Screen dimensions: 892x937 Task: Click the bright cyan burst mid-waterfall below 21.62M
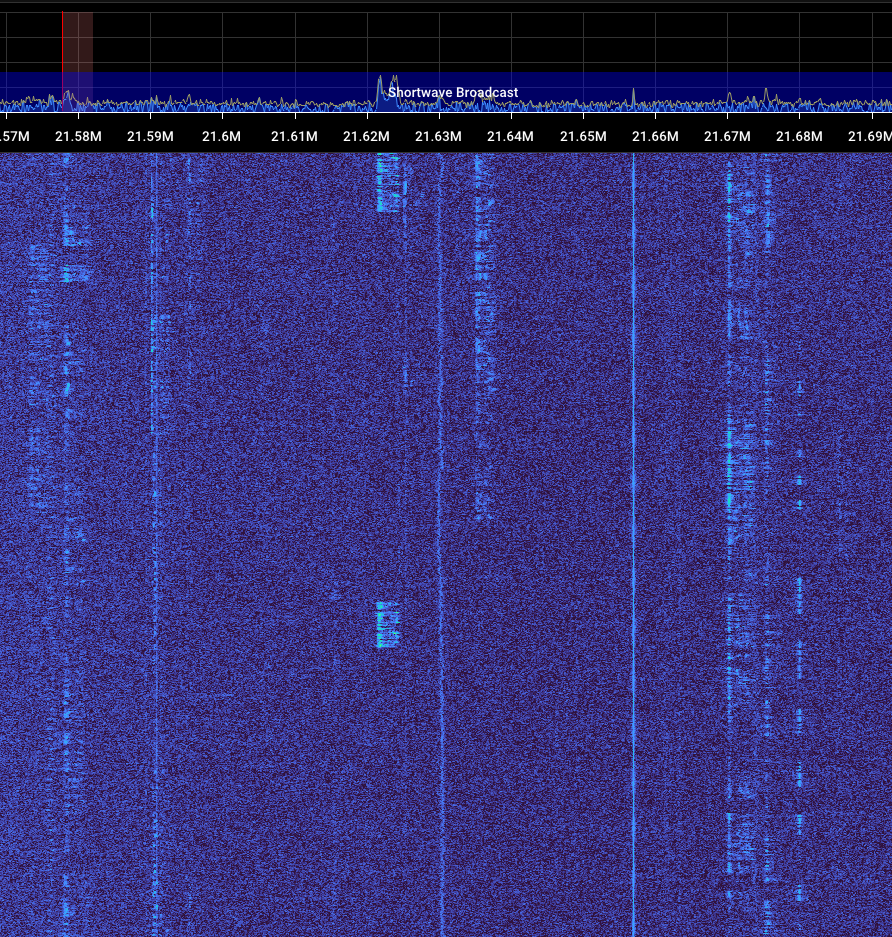coord(388,625)
